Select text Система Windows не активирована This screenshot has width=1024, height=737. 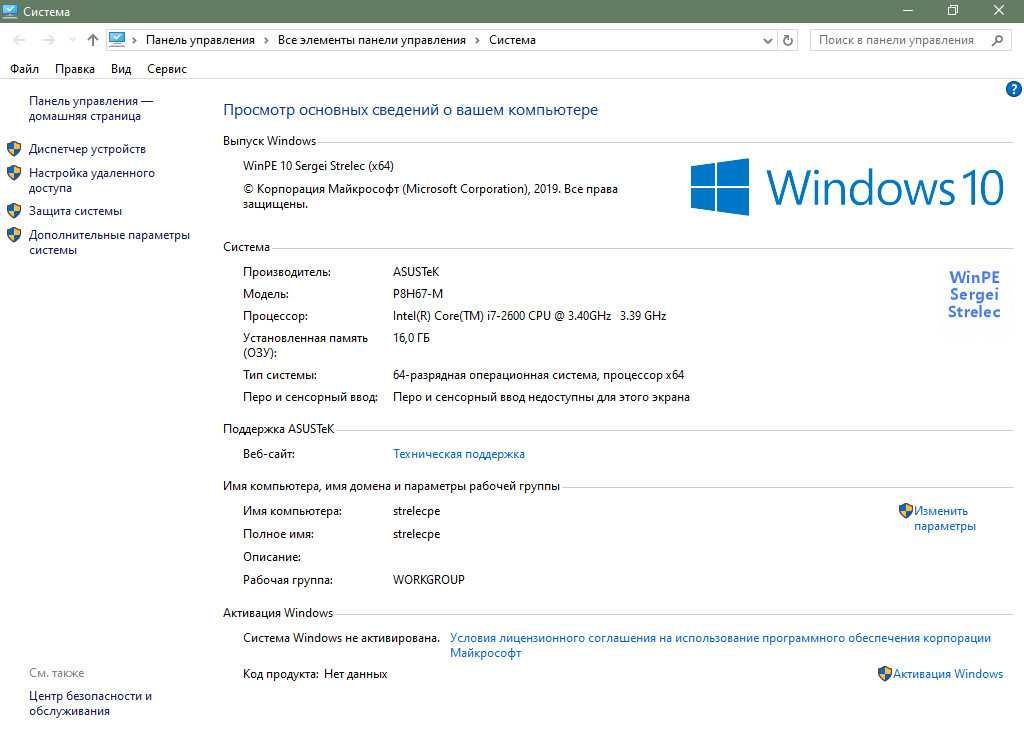342,638
